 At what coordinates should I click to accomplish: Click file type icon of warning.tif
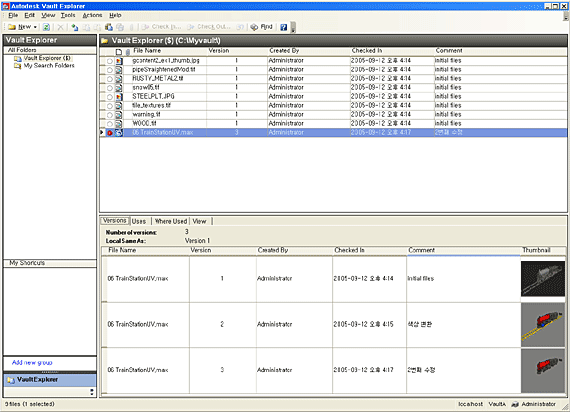click(119, 115)
